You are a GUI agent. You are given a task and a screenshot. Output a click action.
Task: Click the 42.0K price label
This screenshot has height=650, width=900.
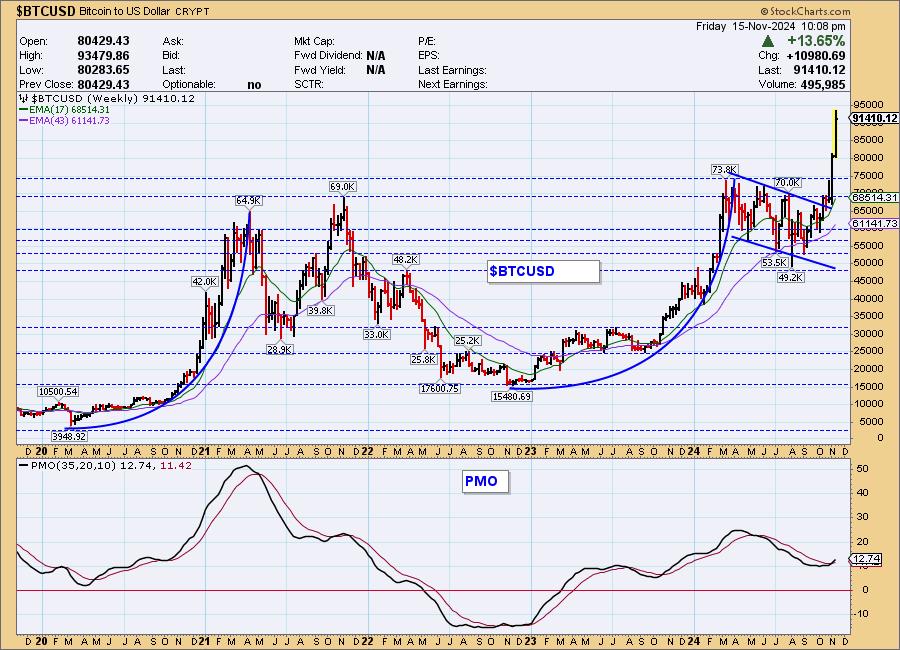(205, 281)
